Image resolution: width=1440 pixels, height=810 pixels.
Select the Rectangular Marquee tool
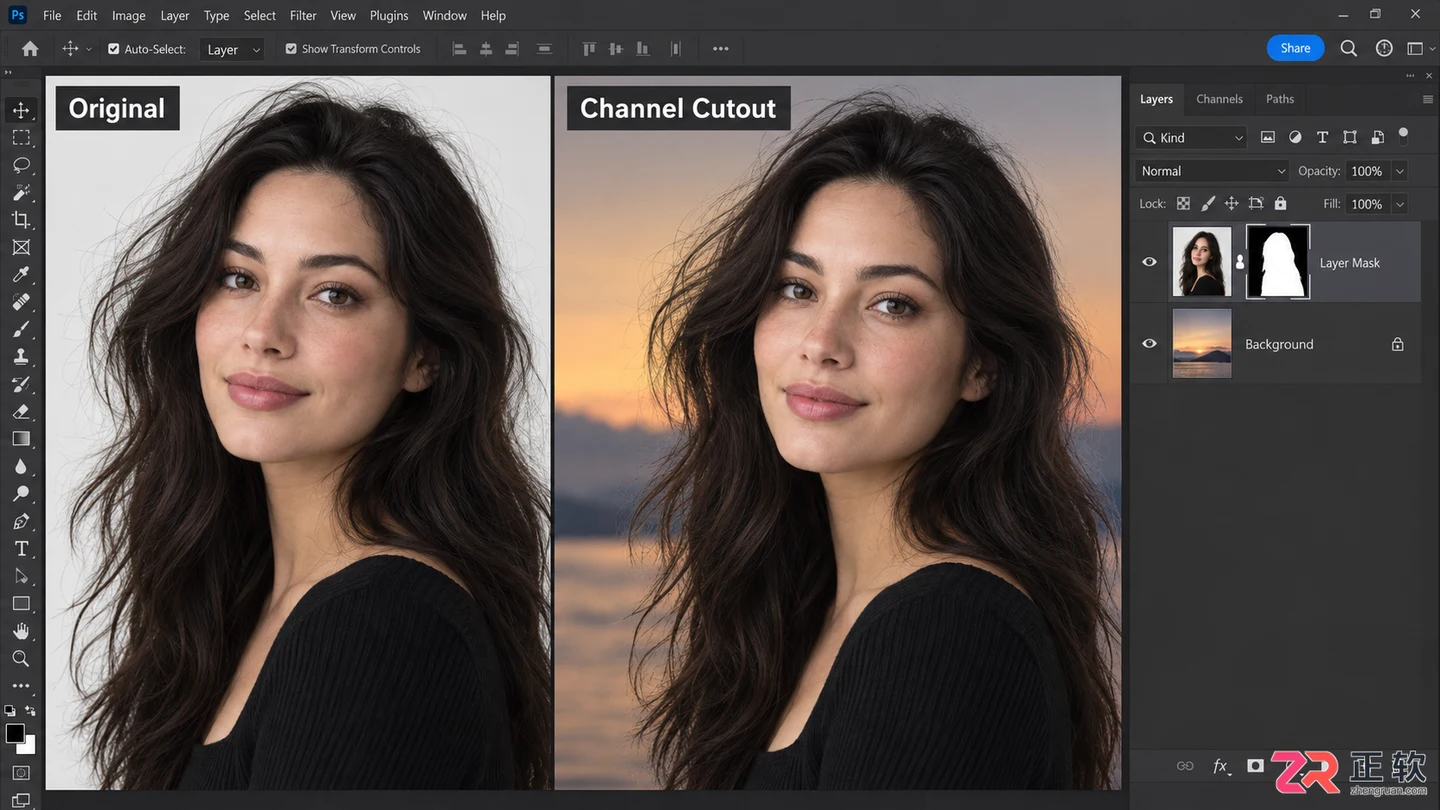click(x=21, y=138)
